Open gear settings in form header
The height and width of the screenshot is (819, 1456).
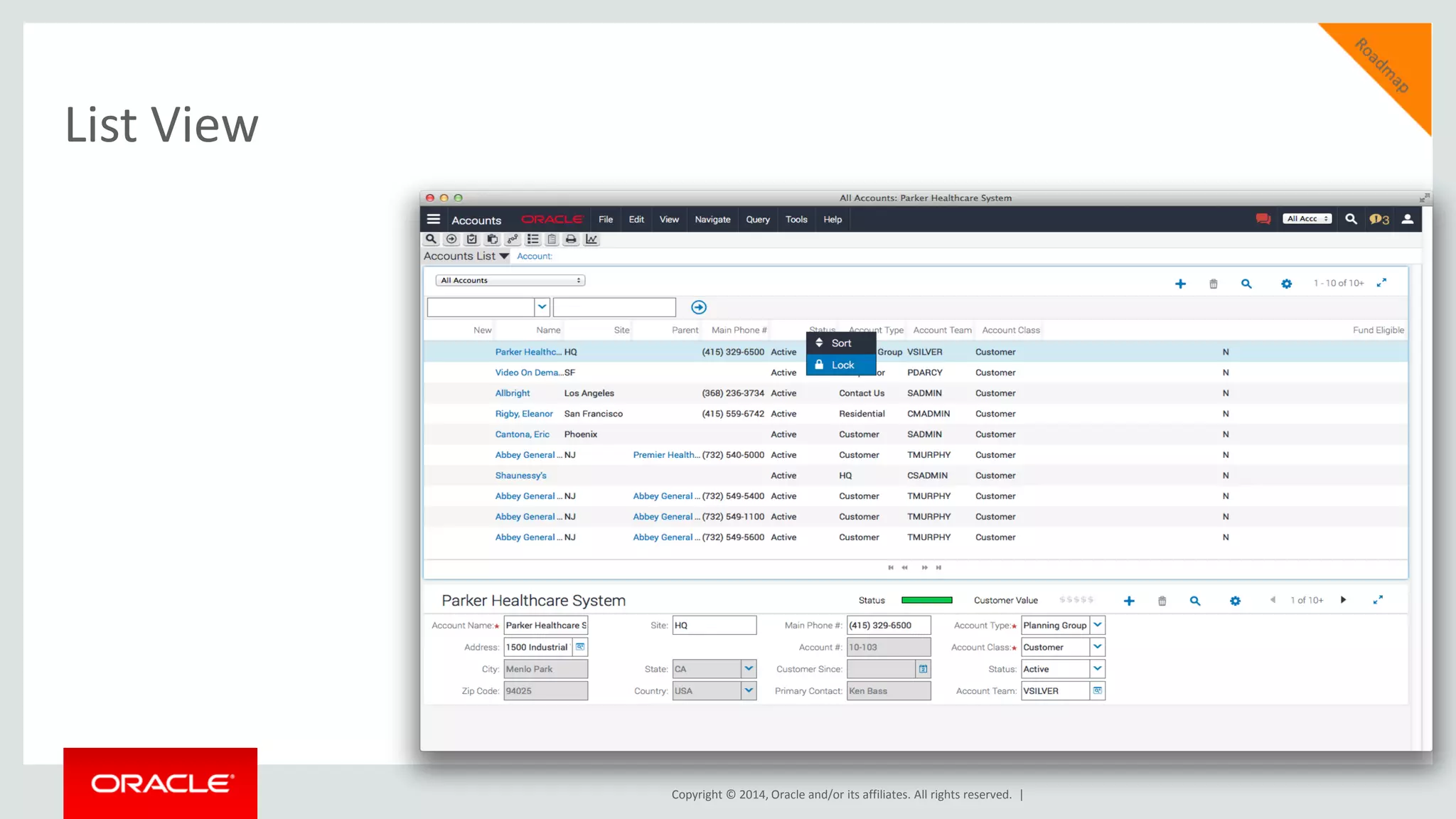click(x=1235, y=601)
